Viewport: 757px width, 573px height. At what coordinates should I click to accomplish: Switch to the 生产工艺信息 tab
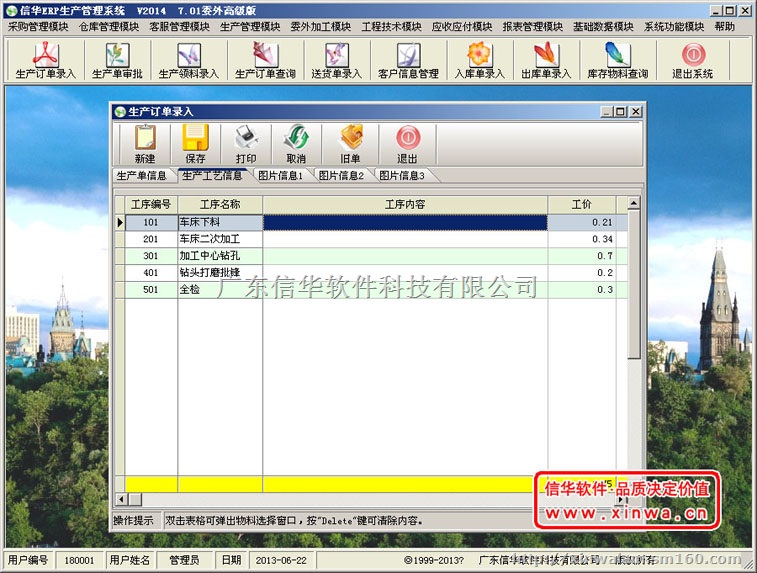212,176
